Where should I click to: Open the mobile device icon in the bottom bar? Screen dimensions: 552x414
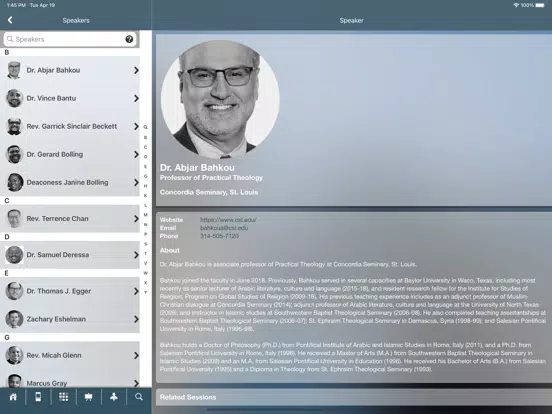click(38, 397)
